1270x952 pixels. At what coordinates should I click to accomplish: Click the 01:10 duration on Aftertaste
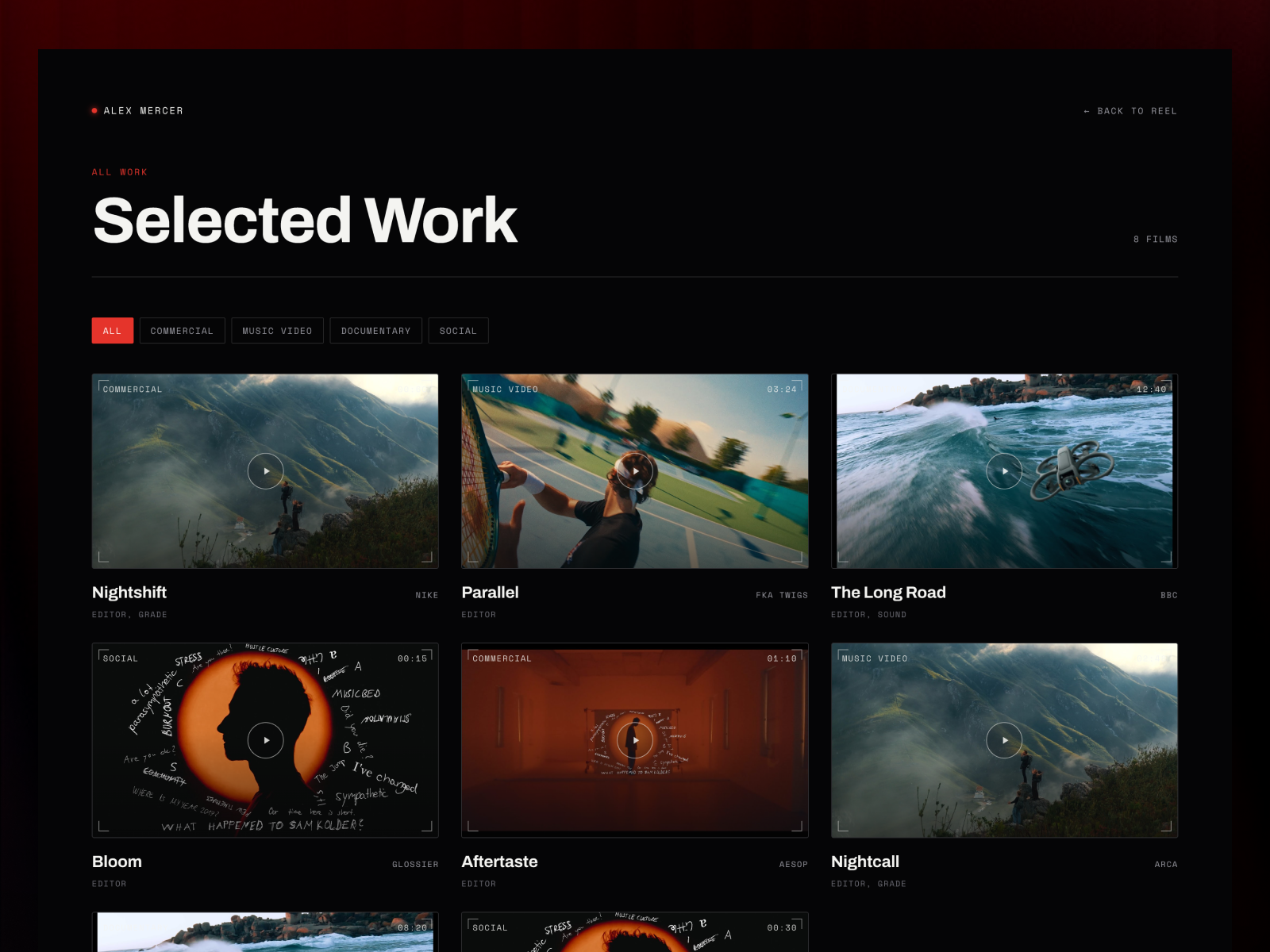782,658
